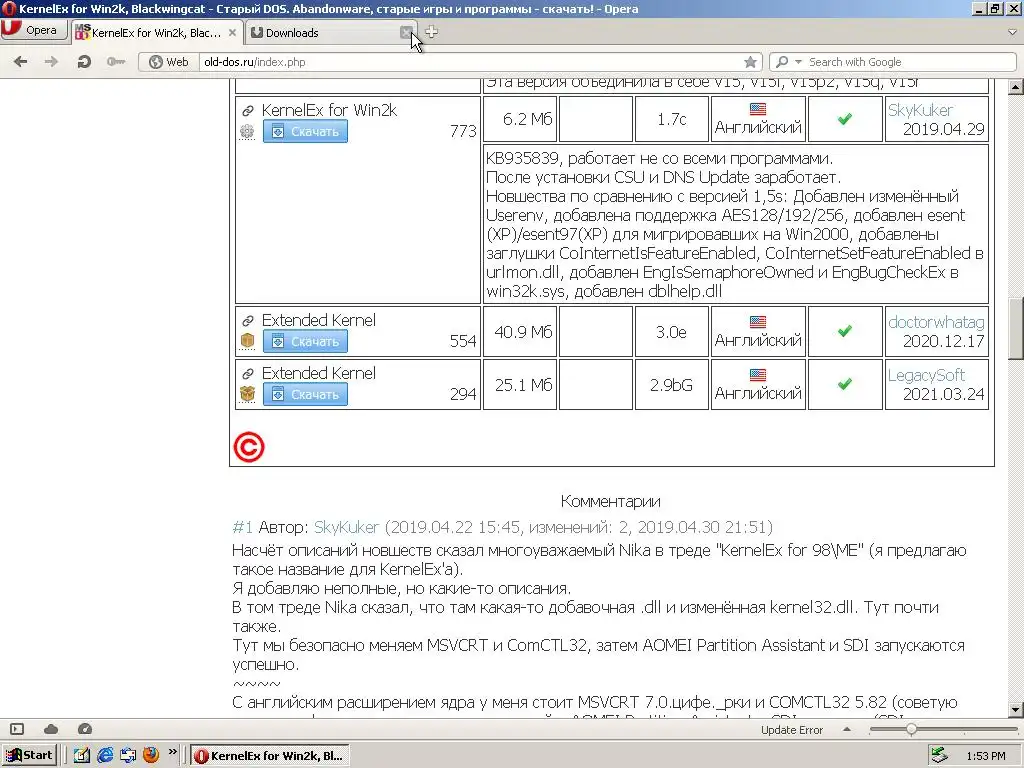Adjust the page zoom slider handle
Viewport: 1024px width, 768px height.
(910, 729)
